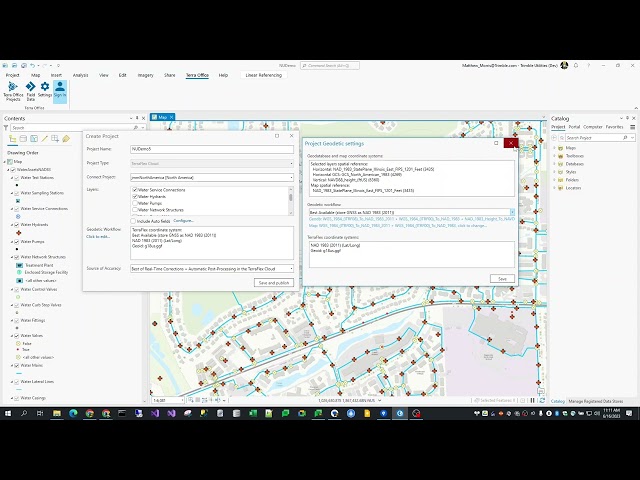Open File Explorer from the taskbar
Viewport: 640px width, 480px height.
(x=57, y=413)
